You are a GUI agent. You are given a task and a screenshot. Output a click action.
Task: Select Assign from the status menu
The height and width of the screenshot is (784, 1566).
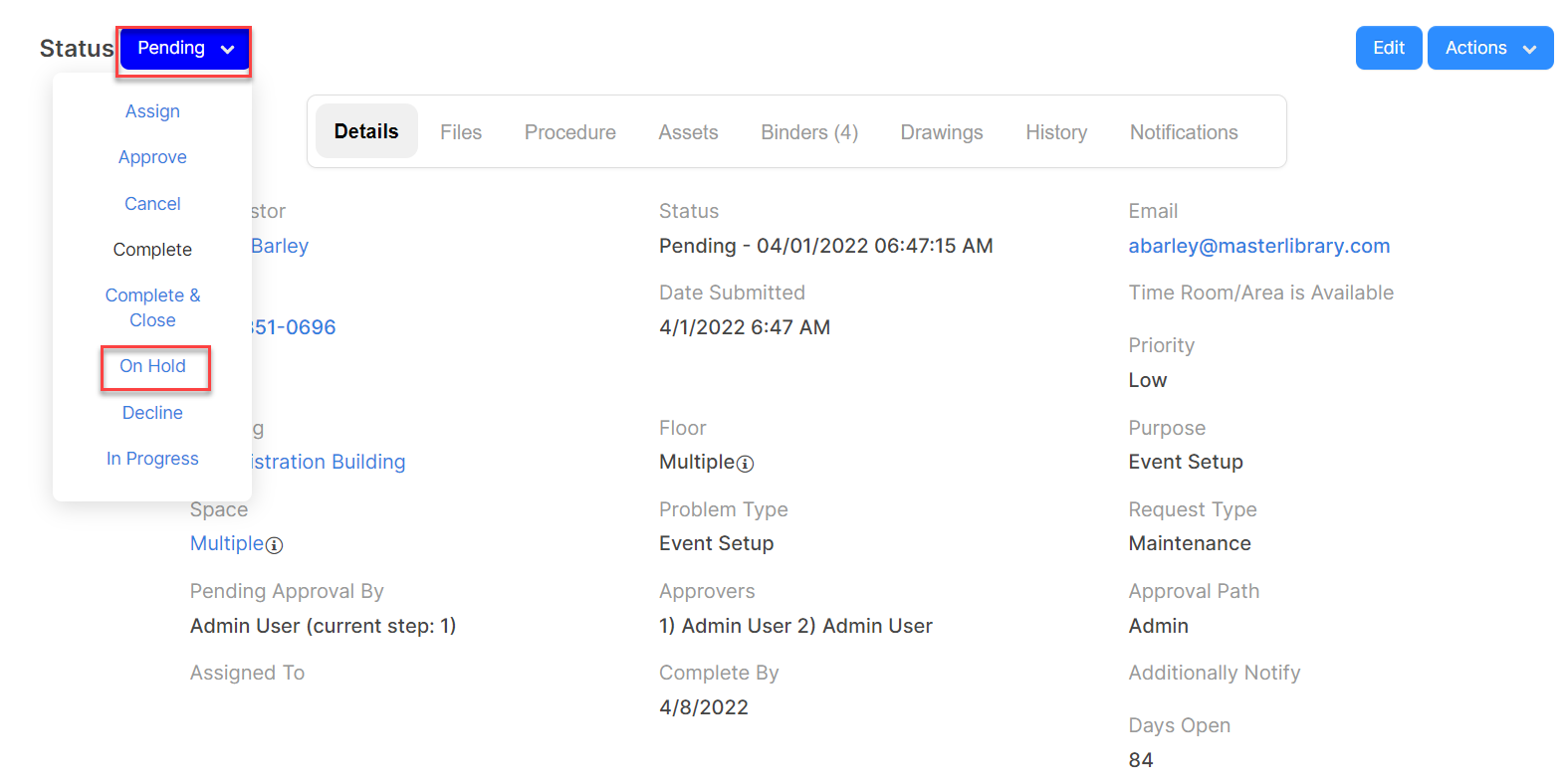[152, 111]
